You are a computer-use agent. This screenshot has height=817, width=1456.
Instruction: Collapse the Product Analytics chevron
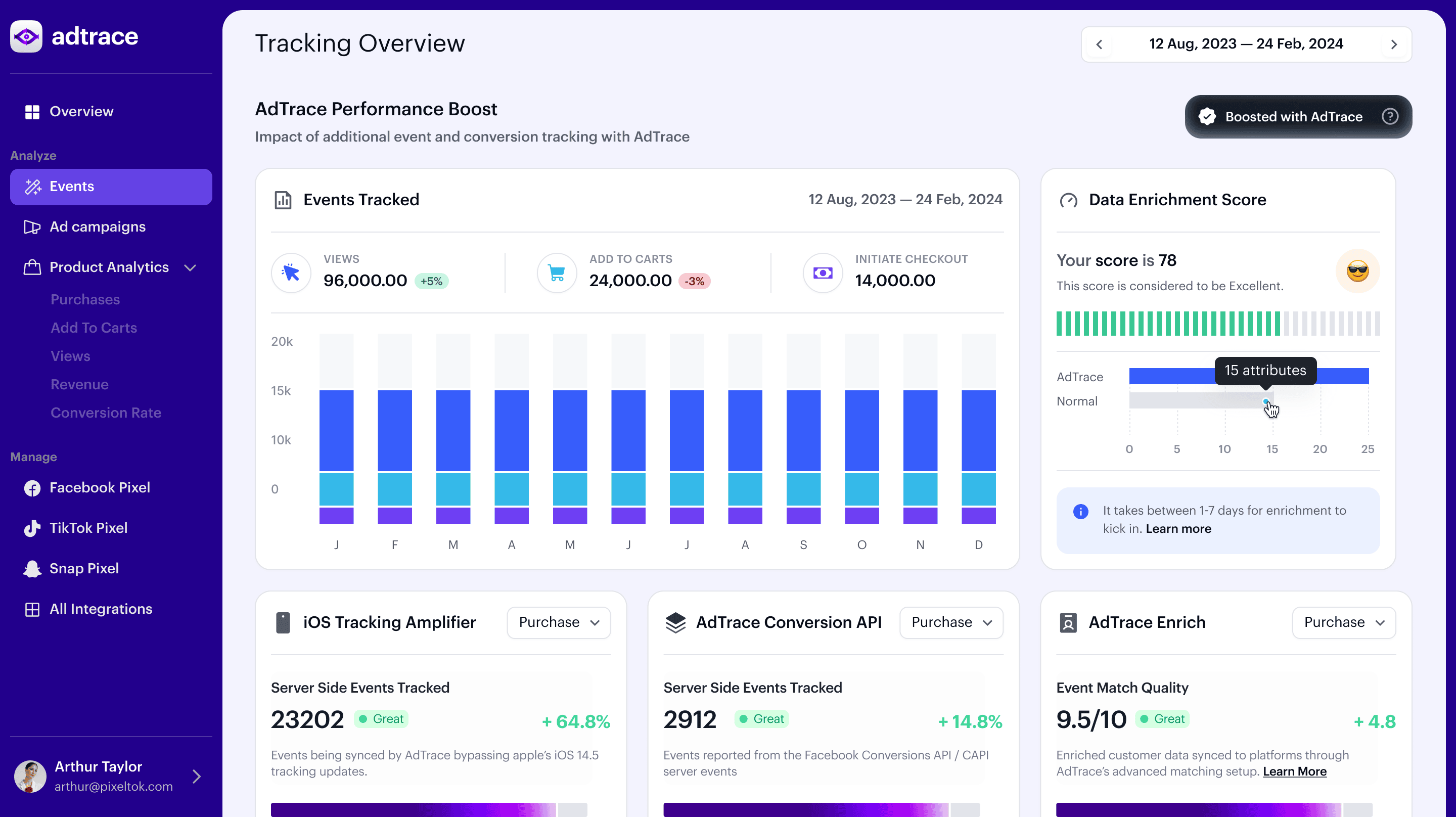click(191, 268)
